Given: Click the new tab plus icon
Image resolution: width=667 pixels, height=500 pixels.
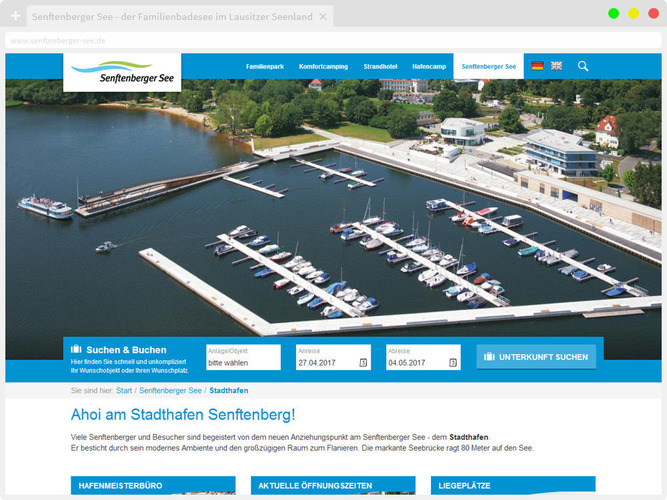Looking at the screenshot, I should click(15, 16).
